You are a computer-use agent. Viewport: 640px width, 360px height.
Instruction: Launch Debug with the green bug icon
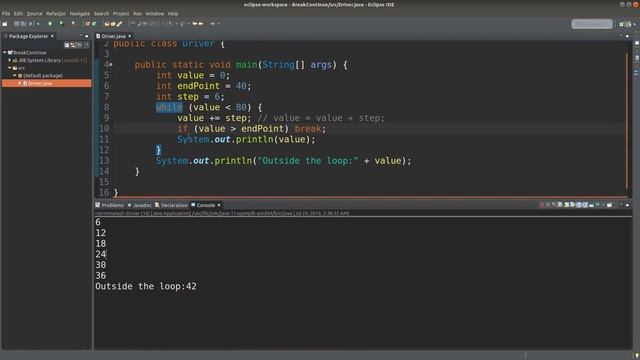[x=50, y=24]
